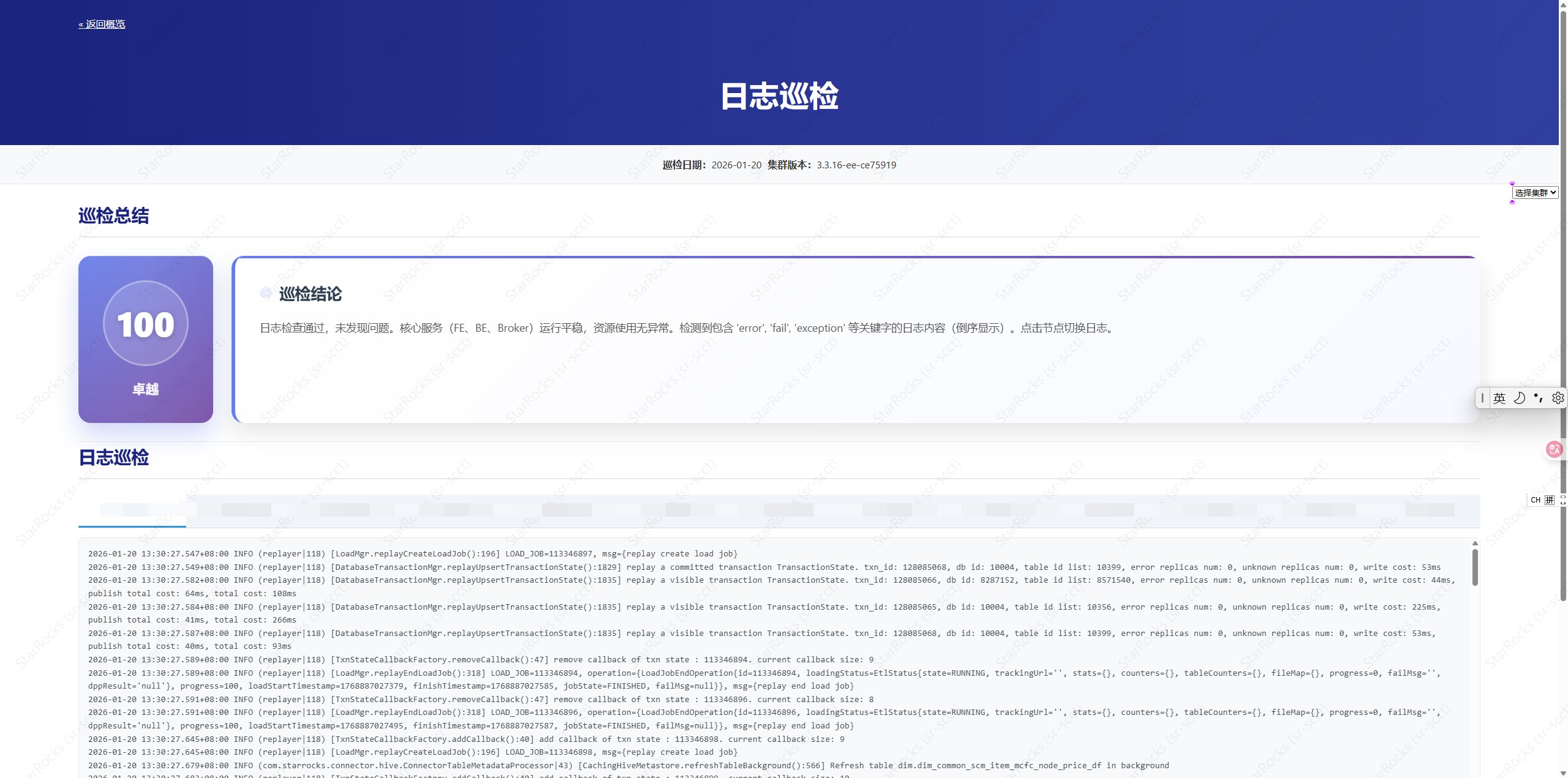Viewport: 1568px width, 778px height.
Task: Click the icon beside 巡检结论 heading
Action: (x=266, y=294)
